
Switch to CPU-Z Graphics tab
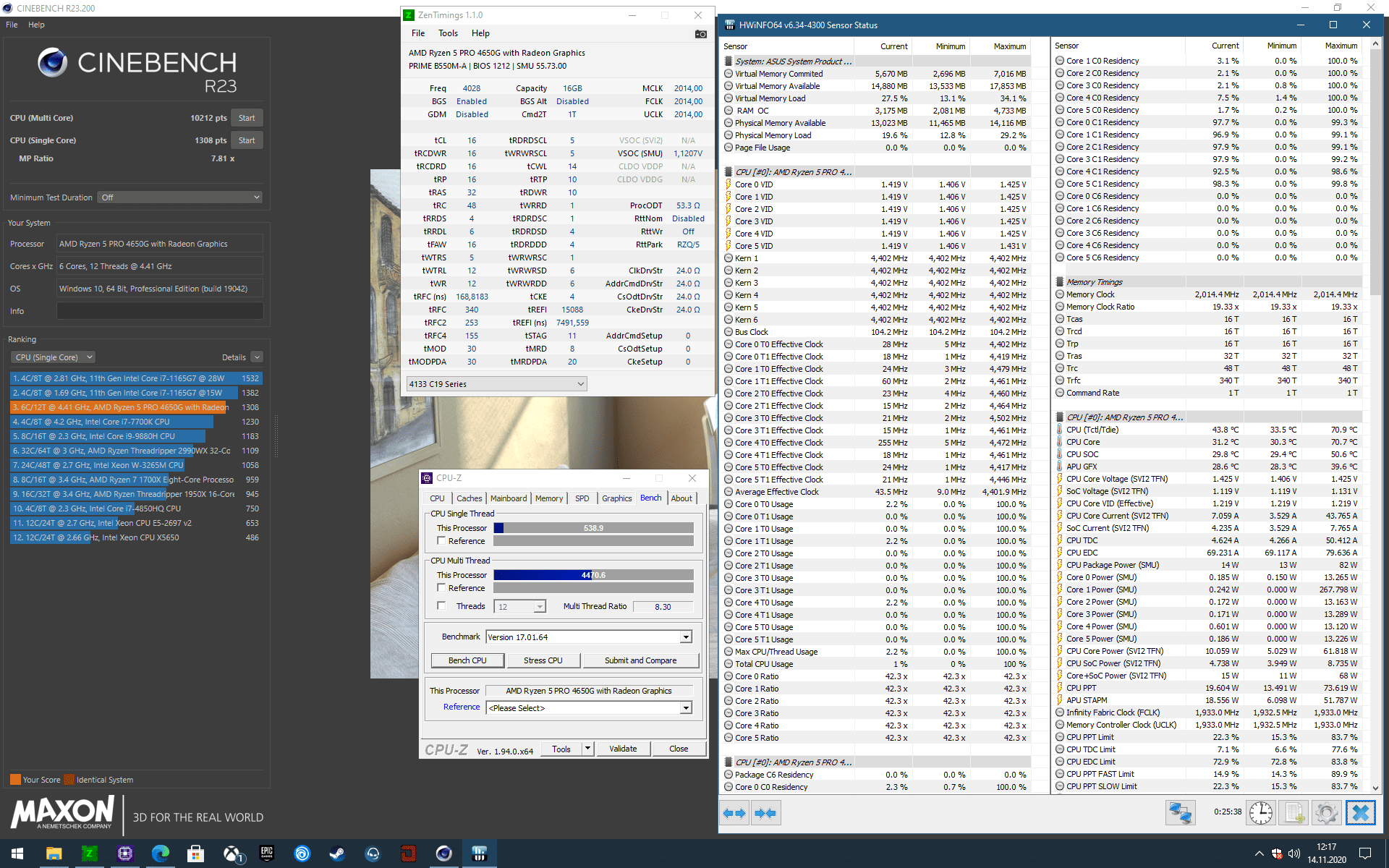(616, 498)
